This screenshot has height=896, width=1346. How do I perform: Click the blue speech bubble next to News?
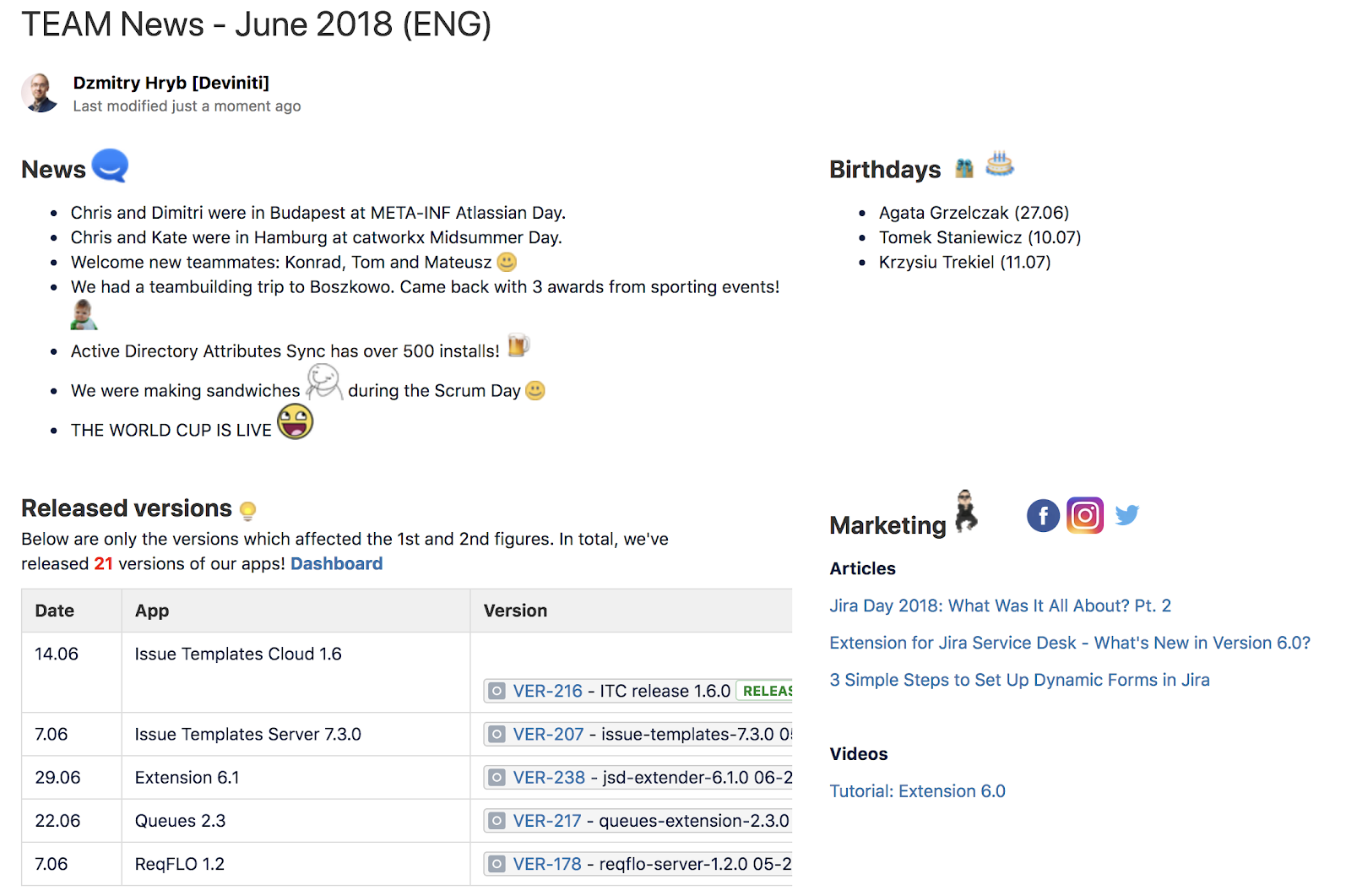pos(110,165)
